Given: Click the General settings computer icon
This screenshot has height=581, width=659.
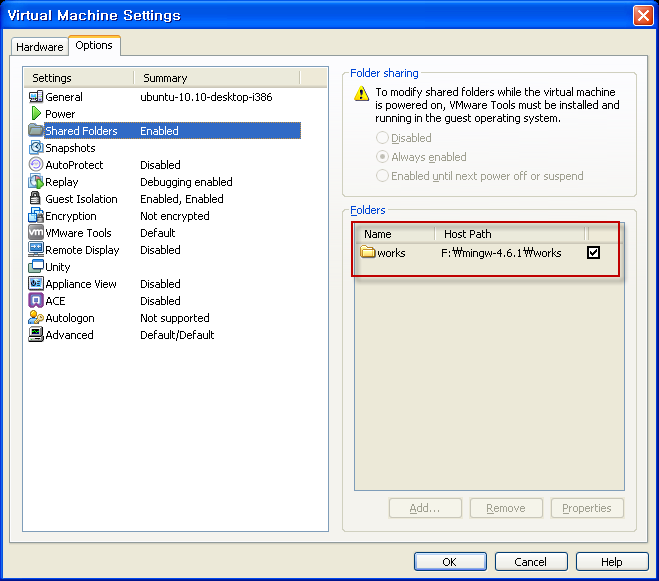Looking at the screenshot, I should [x=36, y=97].
